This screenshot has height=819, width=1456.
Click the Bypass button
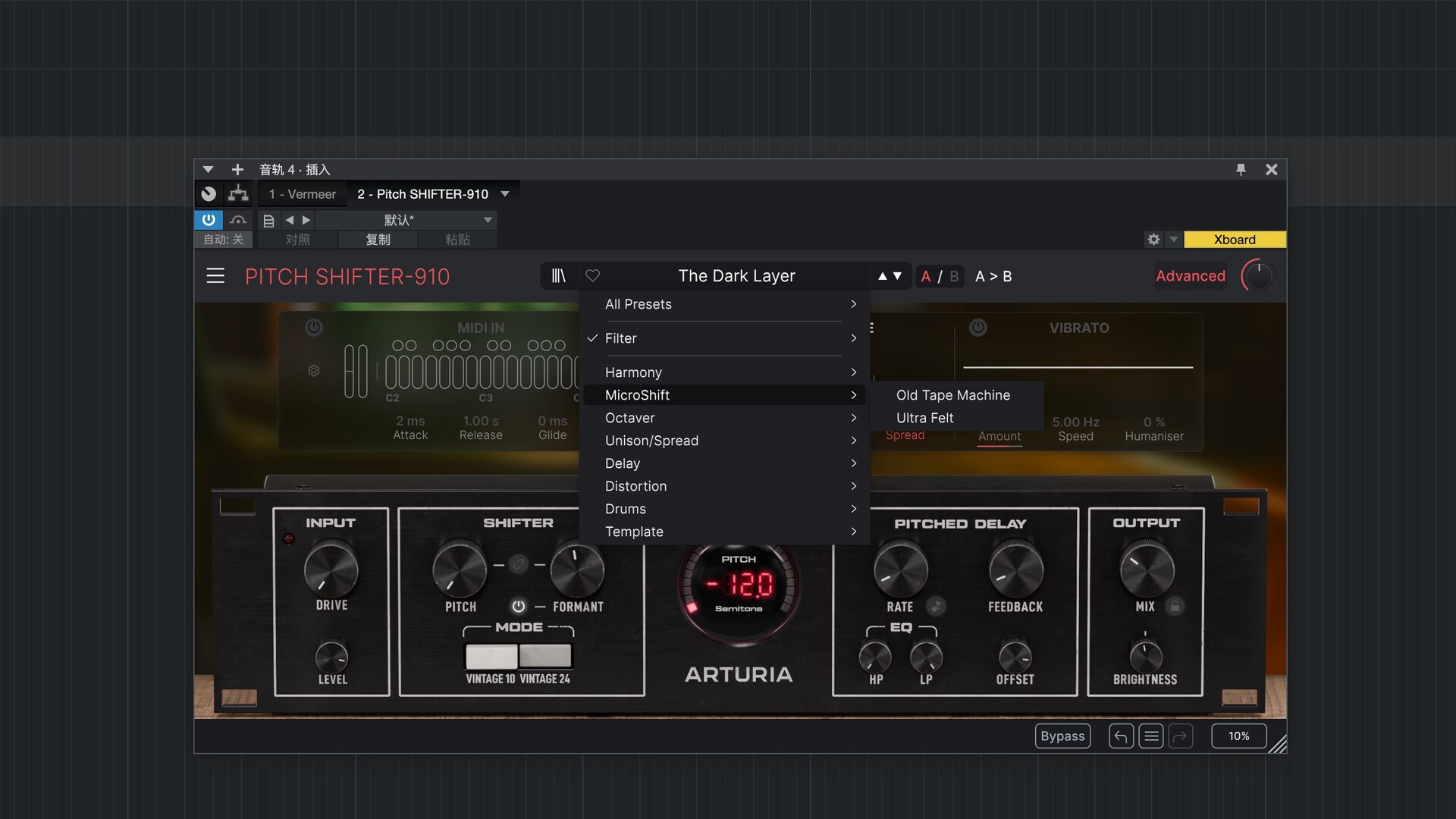click(x=1062, y=736)
